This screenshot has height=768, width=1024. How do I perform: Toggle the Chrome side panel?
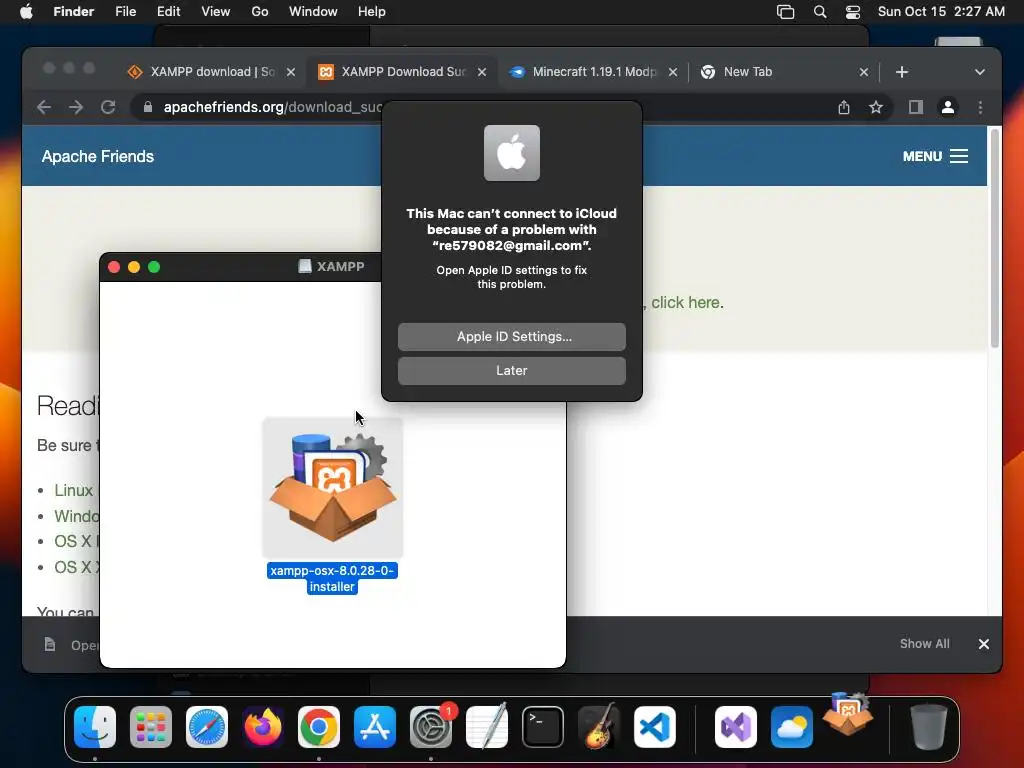tap(916, 107)
